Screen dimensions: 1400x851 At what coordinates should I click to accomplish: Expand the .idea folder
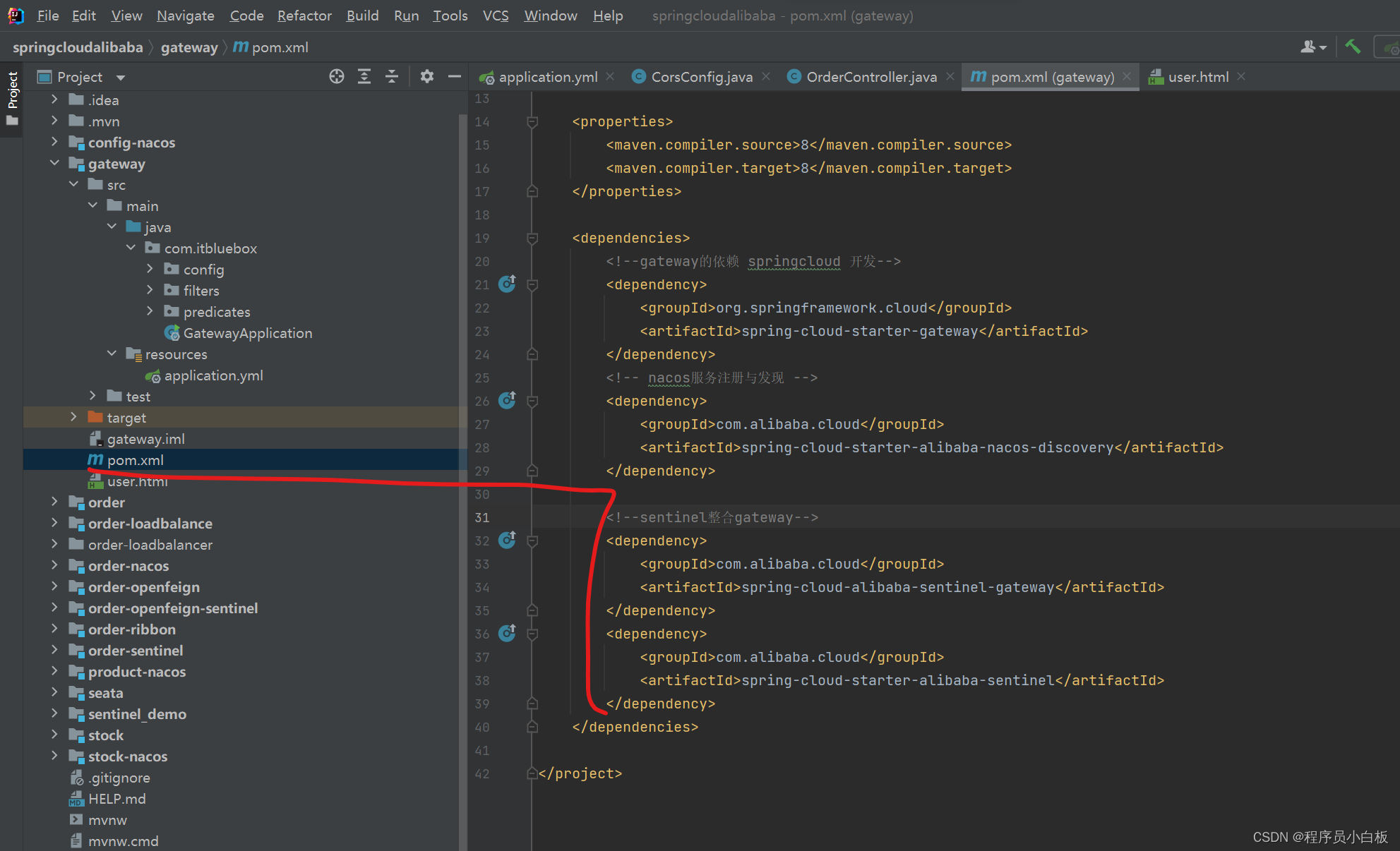54,99
